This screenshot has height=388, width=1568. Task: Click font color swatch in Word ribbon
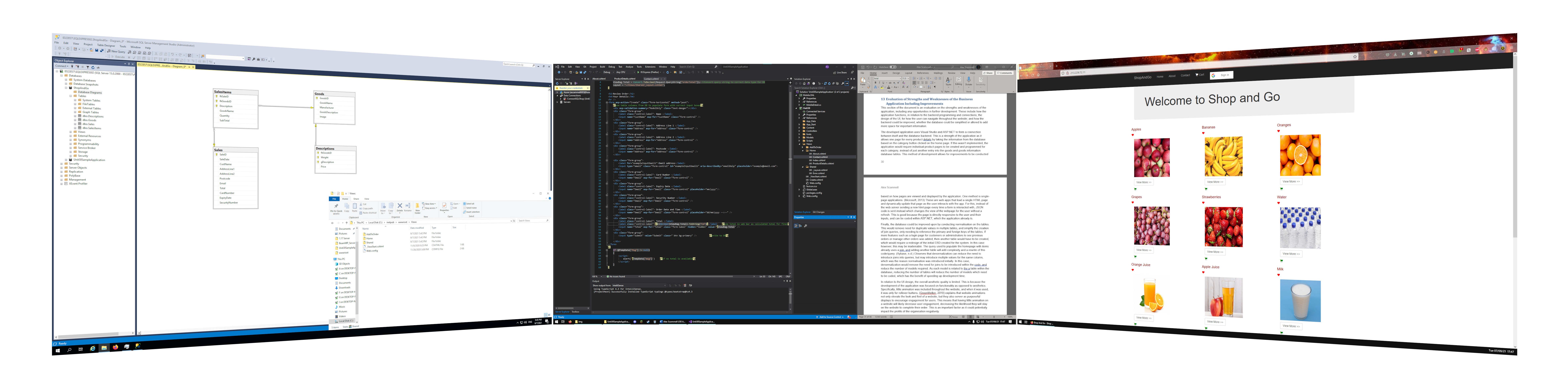889,87
